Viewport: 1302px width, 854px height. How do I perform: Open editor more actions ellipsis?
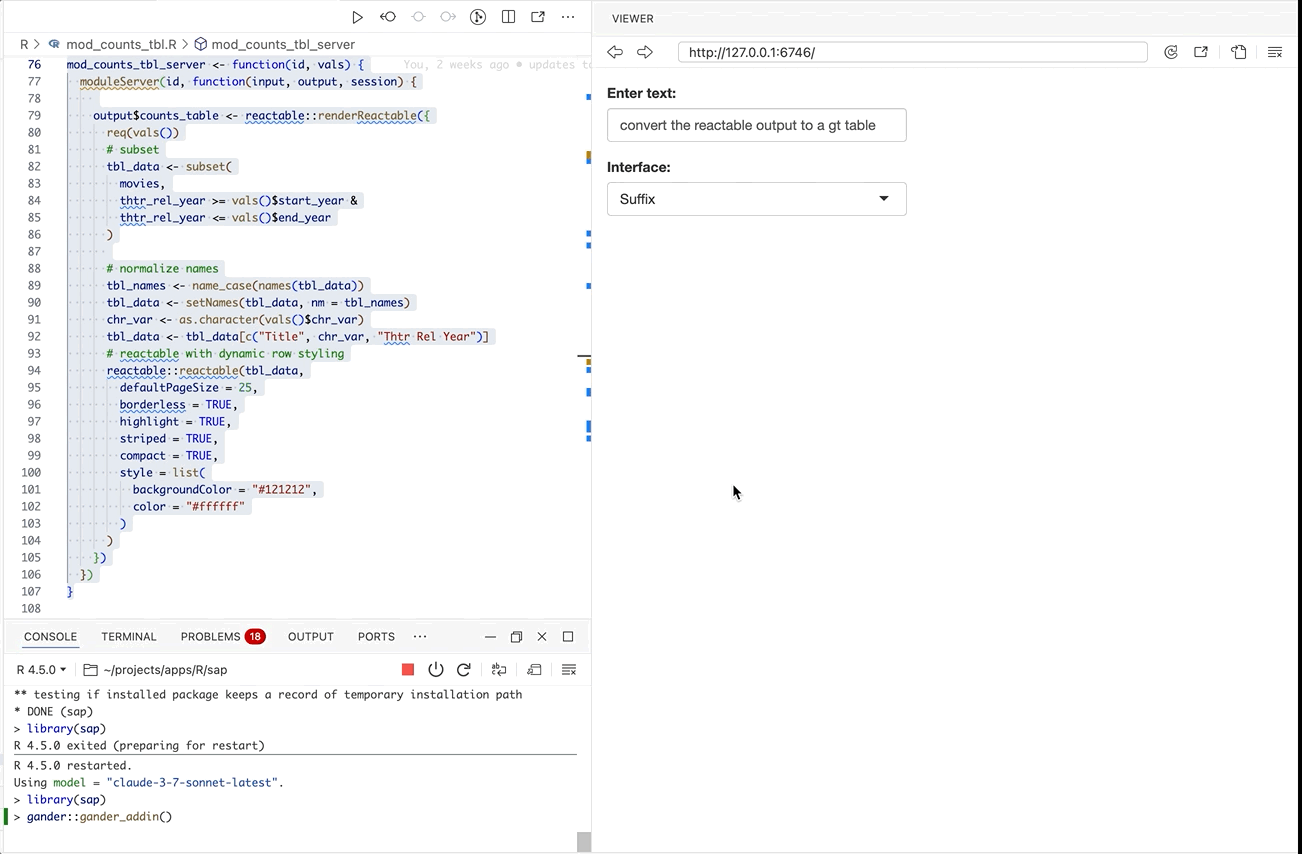point(568,17)
